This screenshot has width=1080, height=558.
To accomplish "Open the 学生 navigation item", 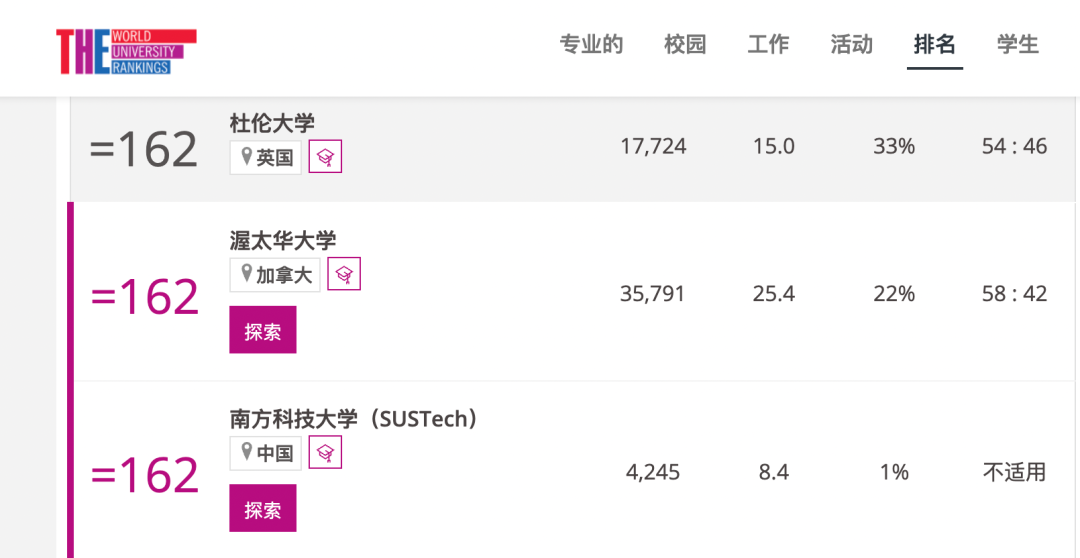I will pyautogui.click(x=1018, y=45).
